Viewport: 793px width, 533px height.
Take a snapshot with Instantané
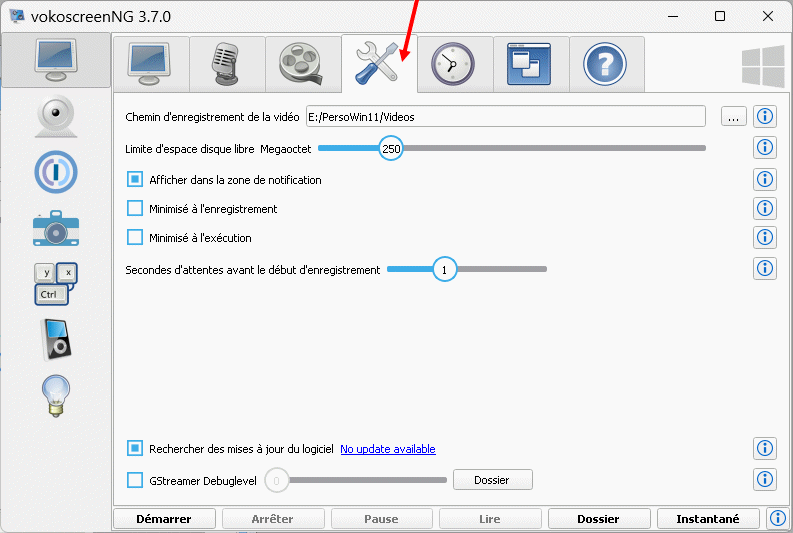point(708,519)
